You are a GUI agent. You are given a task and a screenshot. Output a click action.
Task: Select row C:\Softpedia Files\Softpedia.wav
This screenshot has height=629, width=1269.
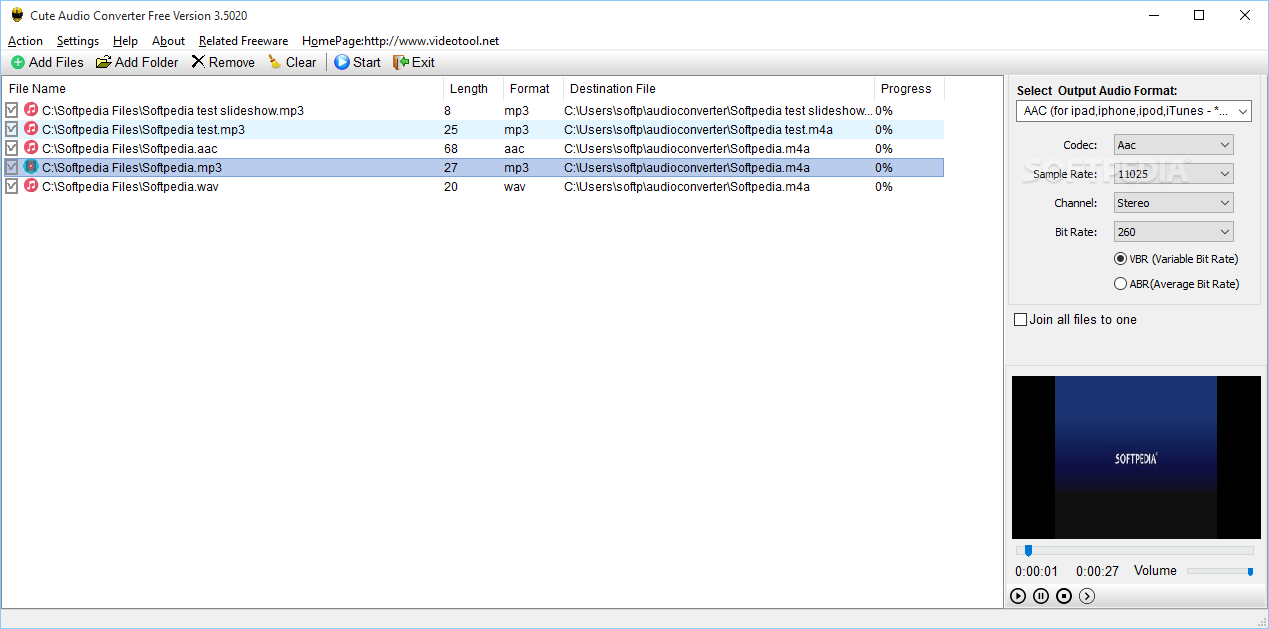(x=472, y=186)
